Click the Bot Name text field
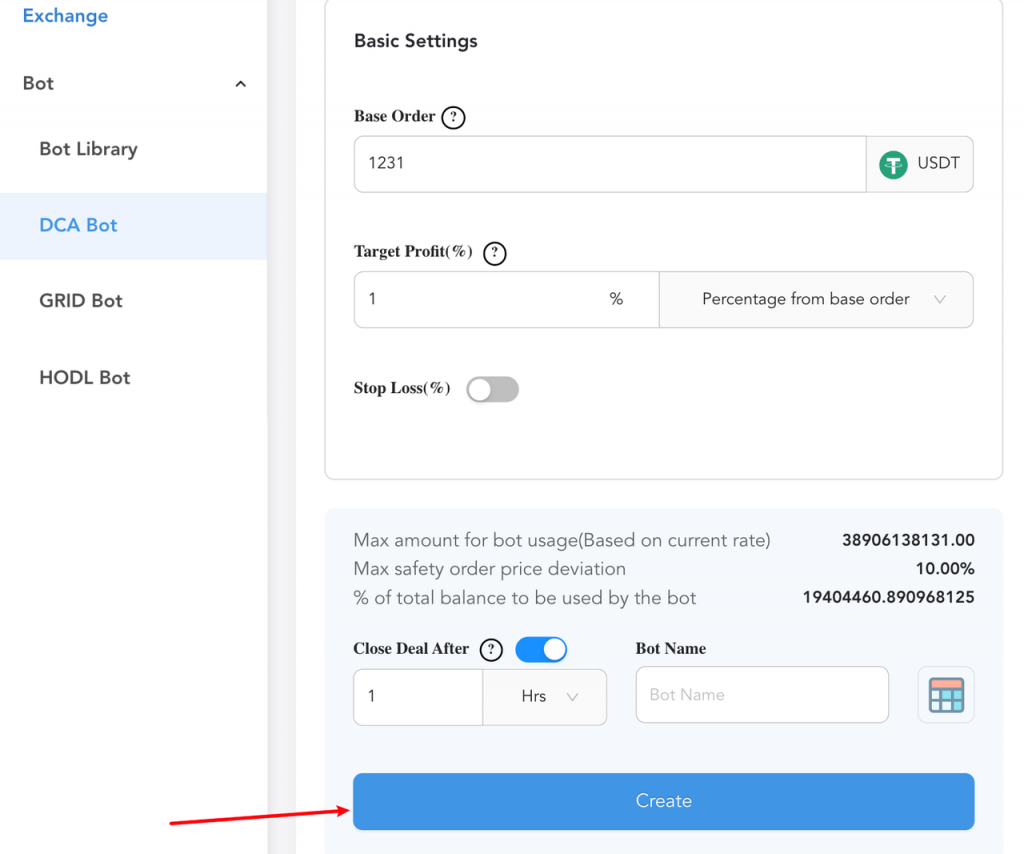1024x854 pixels. [x=761, y=695]
